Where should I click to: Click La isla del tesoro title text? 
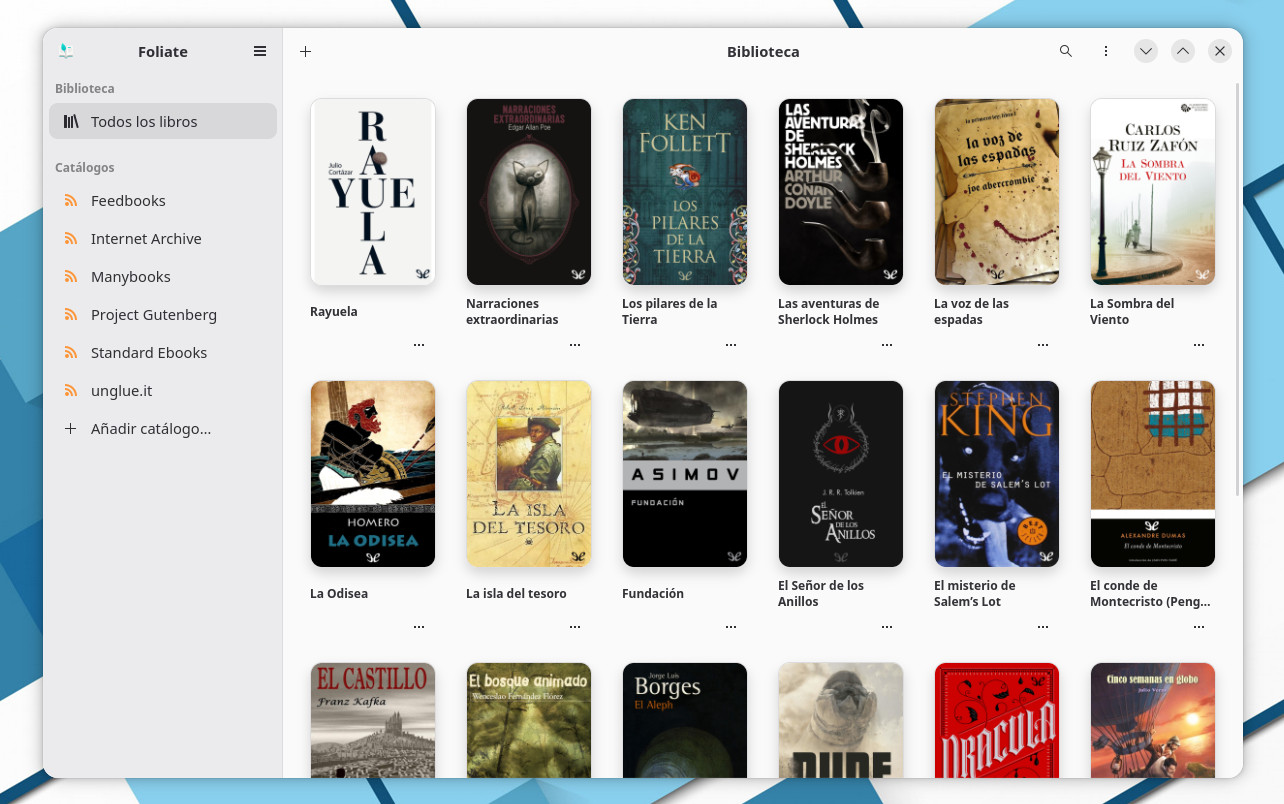[516, 593]
